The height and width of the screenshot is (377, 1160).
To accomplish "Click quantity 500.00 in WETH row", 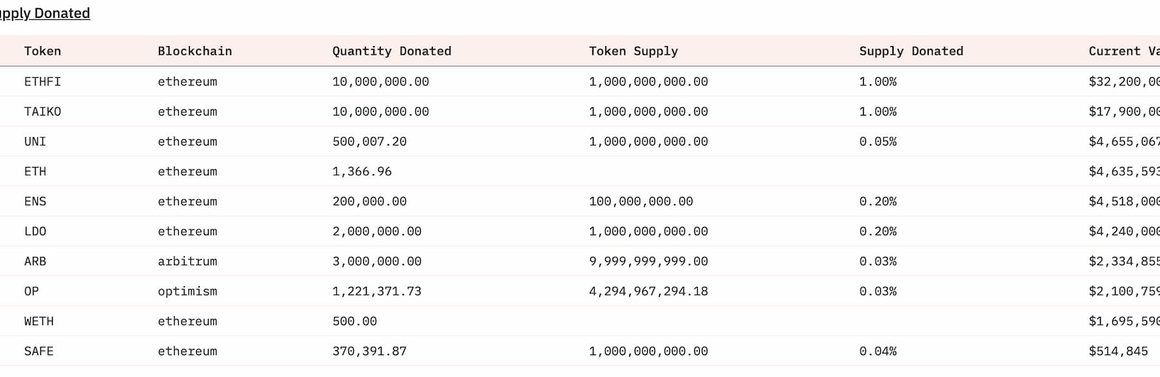I will pyautogui.click(x=354, y=321).
